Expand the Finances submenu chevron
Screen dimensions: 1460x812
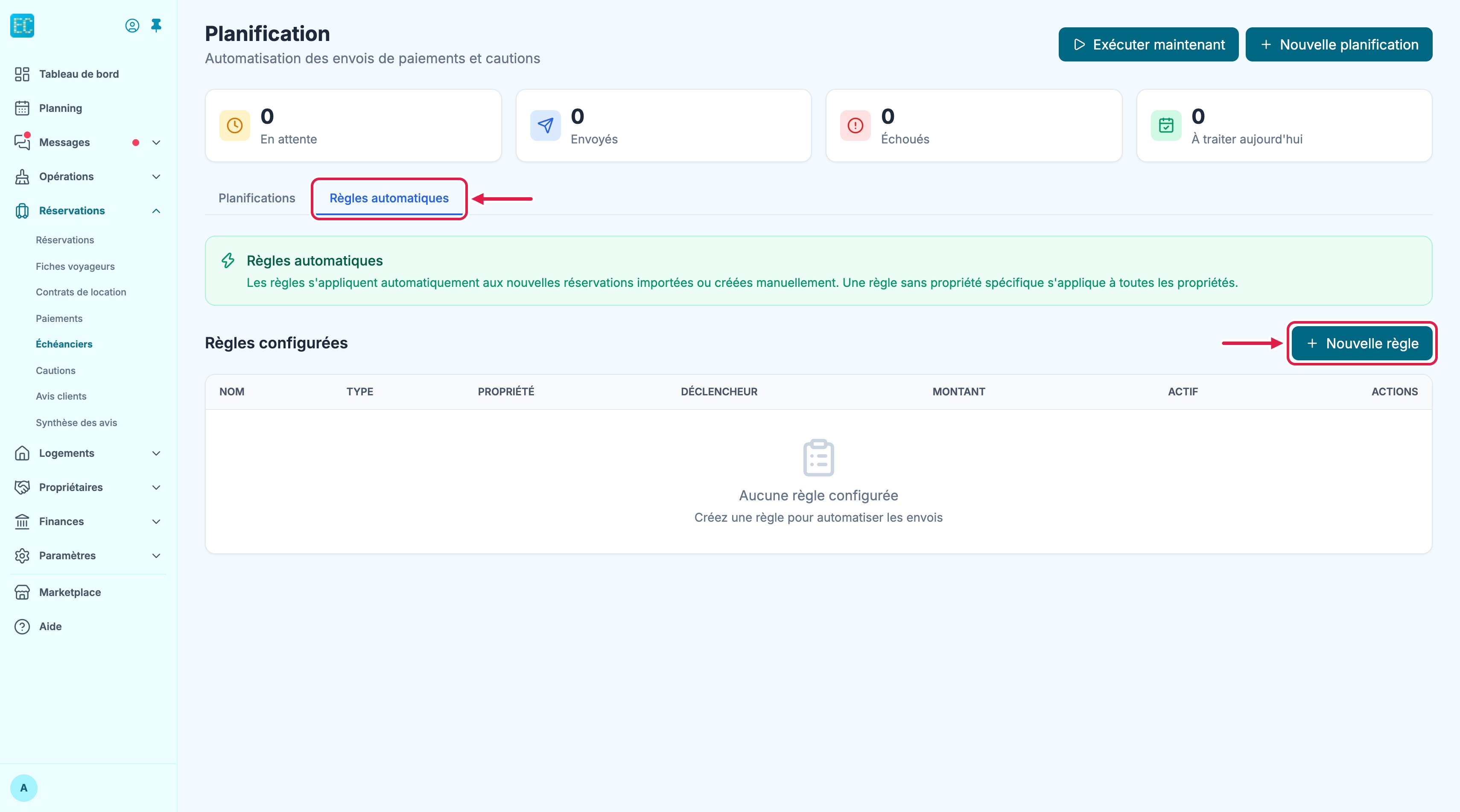156,521
